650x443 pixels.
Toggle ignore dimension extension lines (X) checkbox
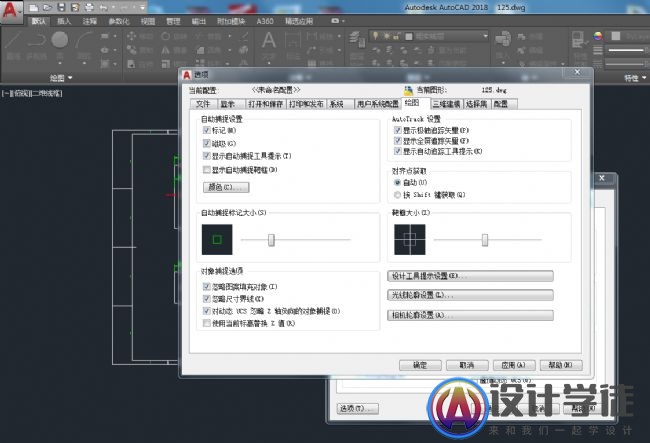tap(207, 298)
